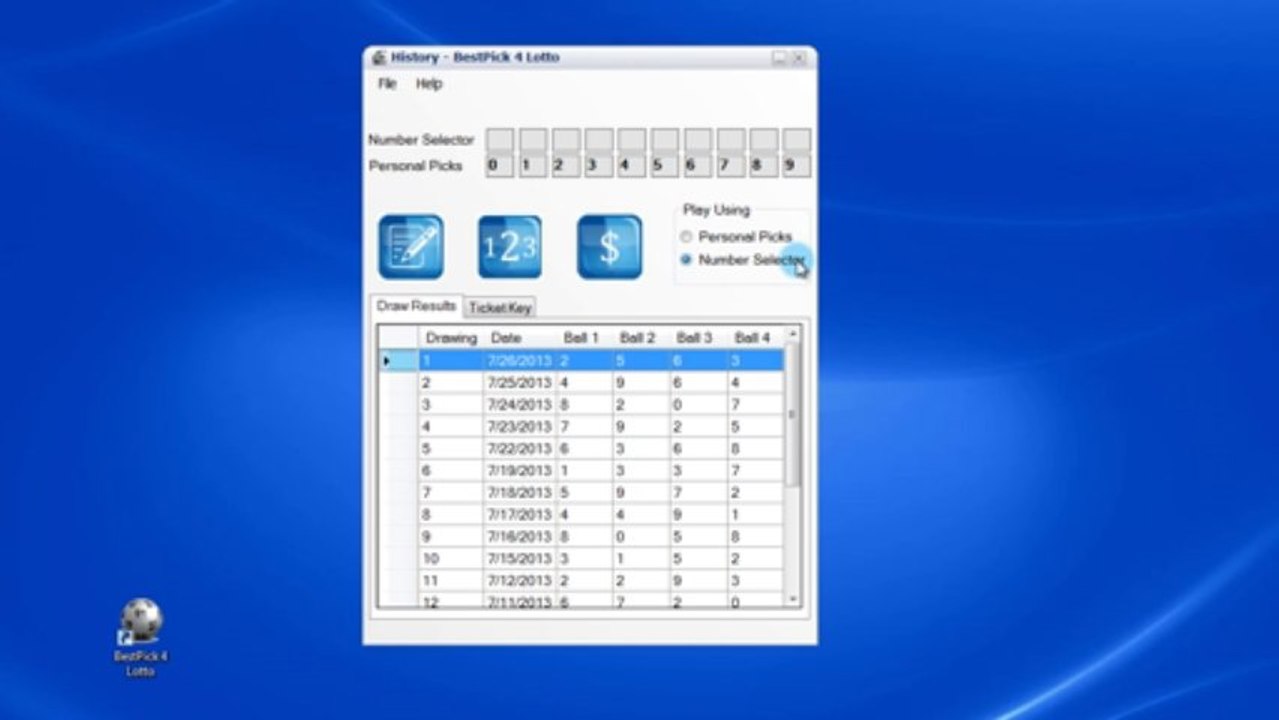Select the date cell 7/22/2013
1279x720 pixels.
(x=519, y=448)
